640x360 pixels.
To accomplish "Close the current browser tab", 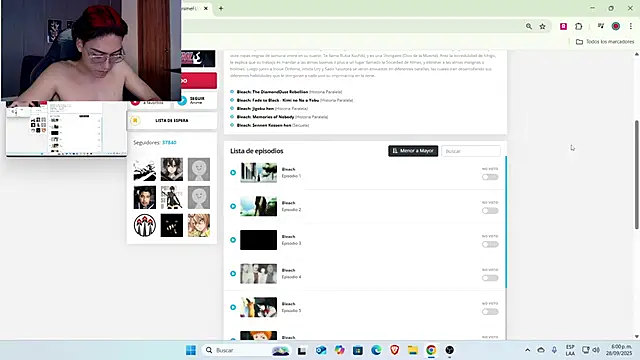I will (x=206, y=8).
